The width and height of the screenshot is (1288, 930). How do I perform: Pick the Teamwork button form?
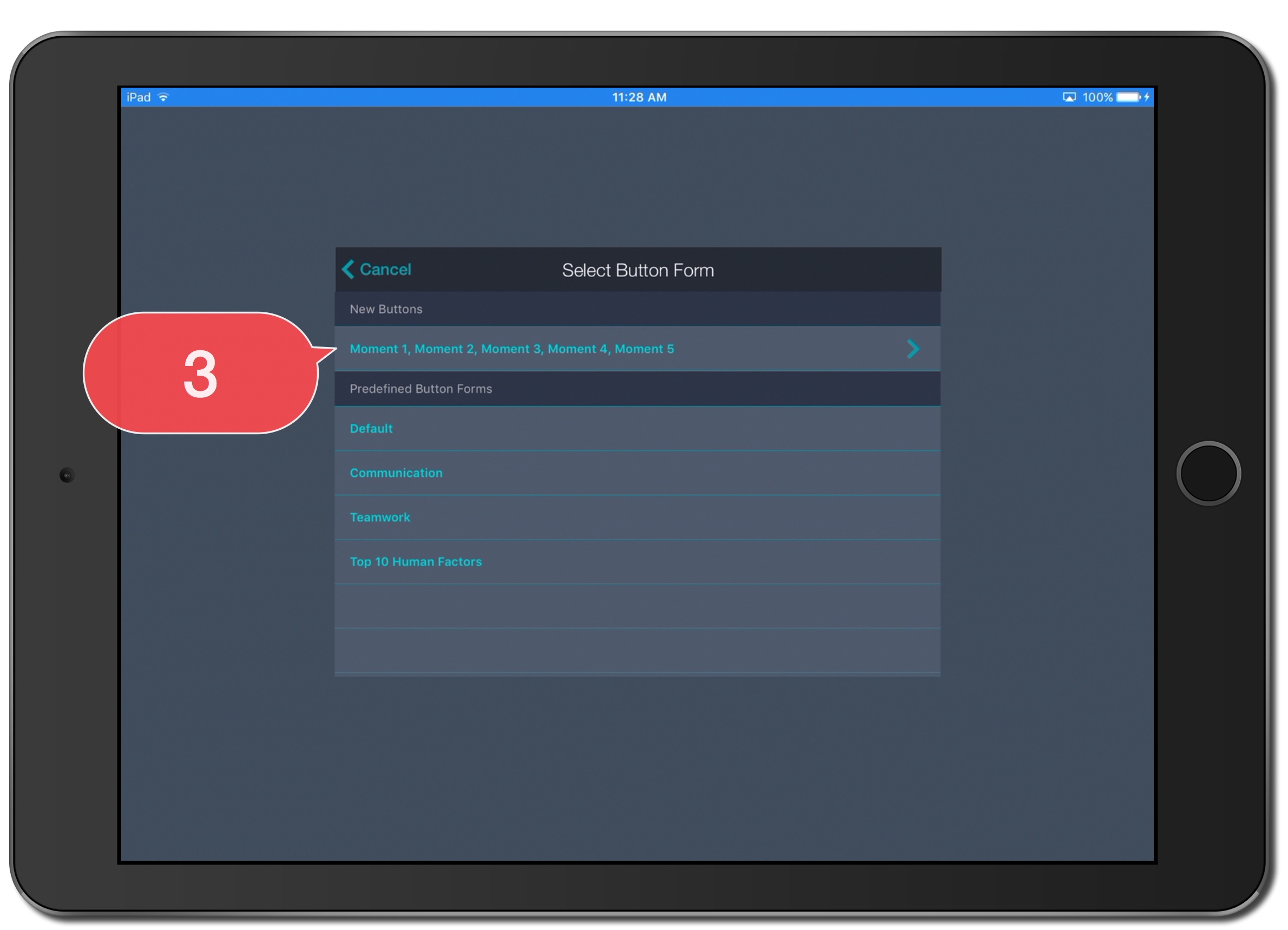[x=380, y=518]
